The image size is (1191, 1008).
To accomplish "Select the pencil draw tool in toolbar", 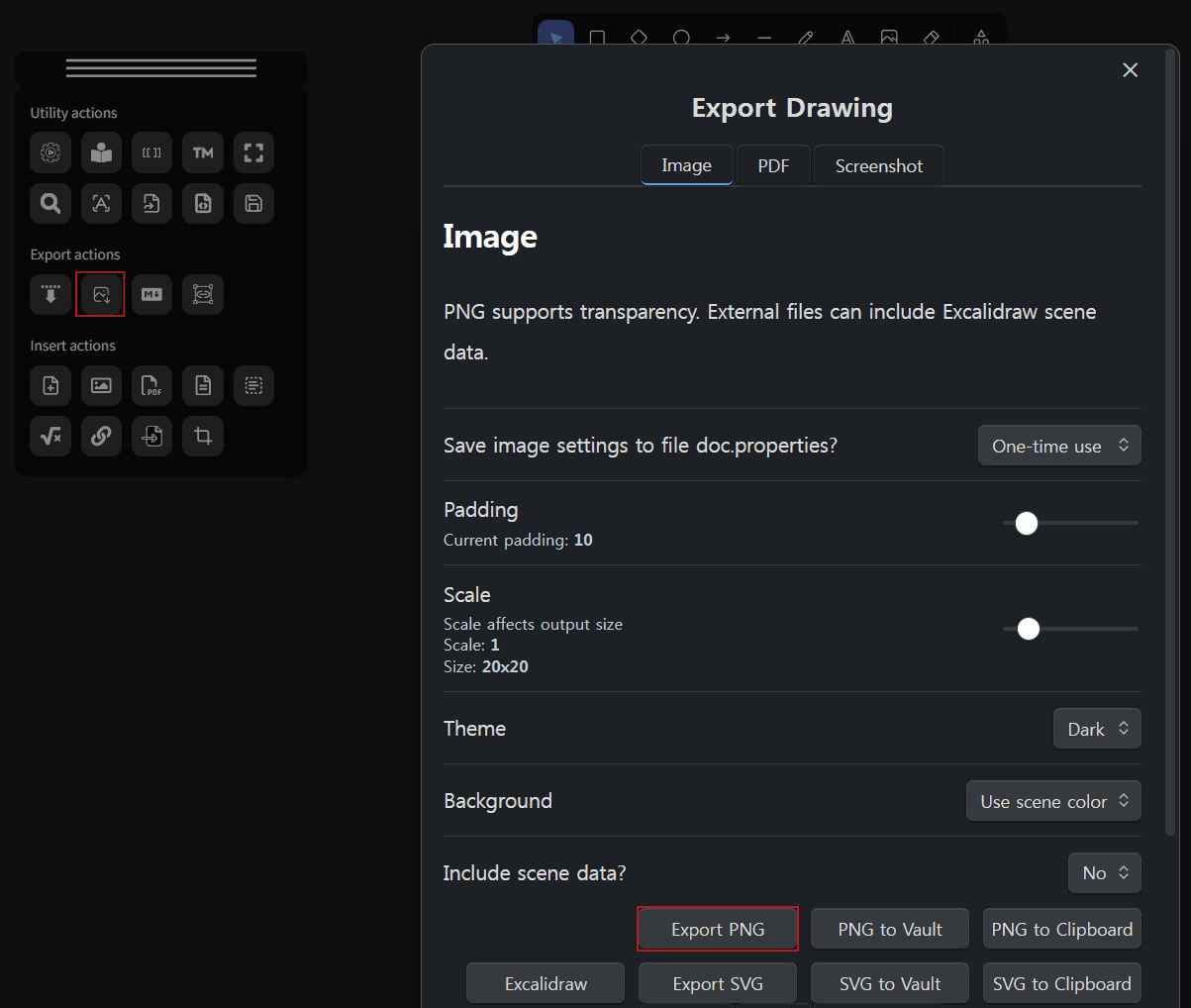I will tap(806, 38).
